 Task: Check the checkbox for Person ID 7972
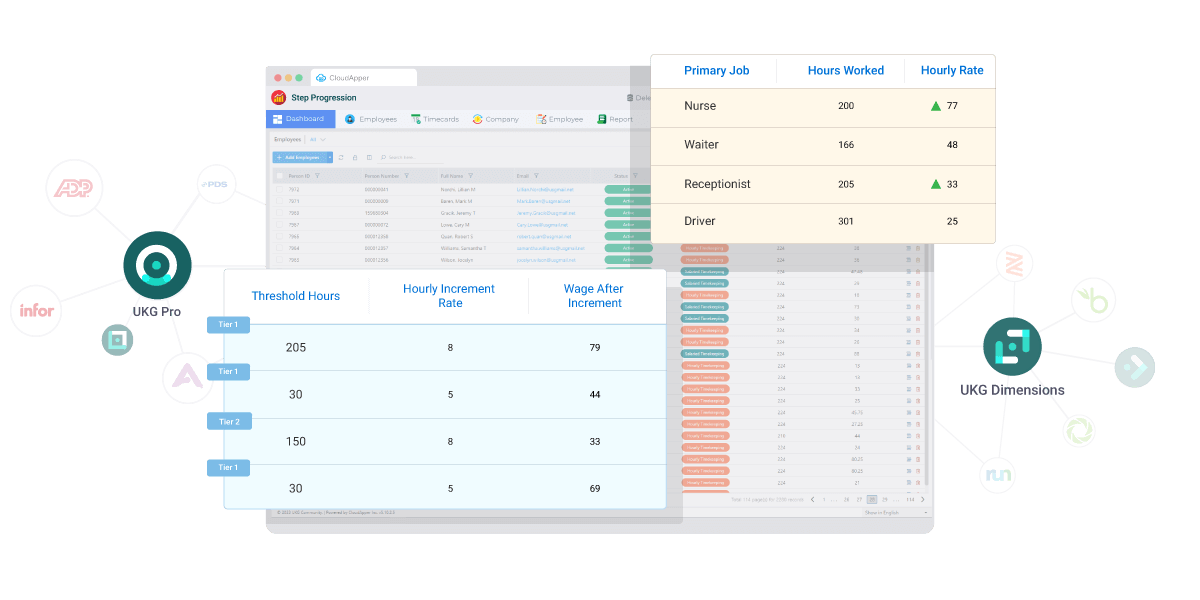point(279,188)
